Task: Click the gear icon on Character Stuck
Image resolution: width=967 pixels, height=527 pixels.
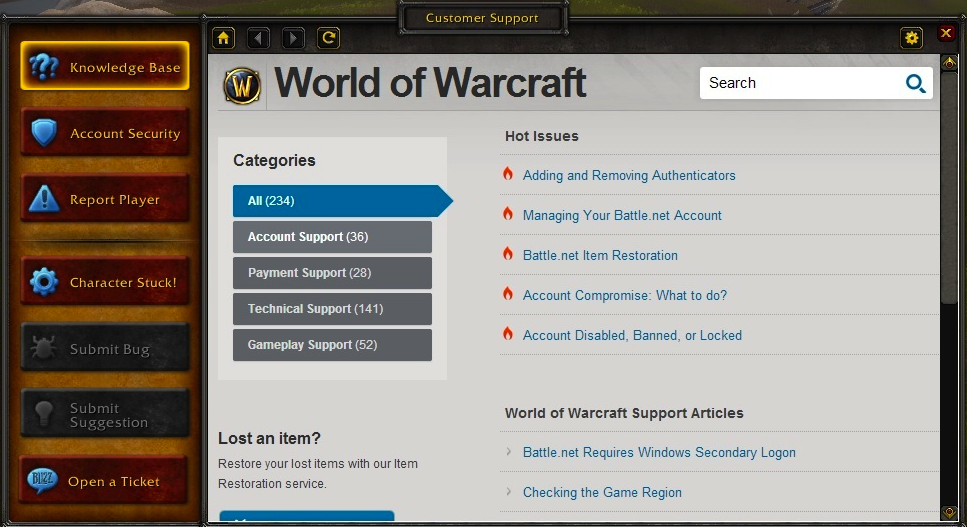Action: click(x=44, y=282)
